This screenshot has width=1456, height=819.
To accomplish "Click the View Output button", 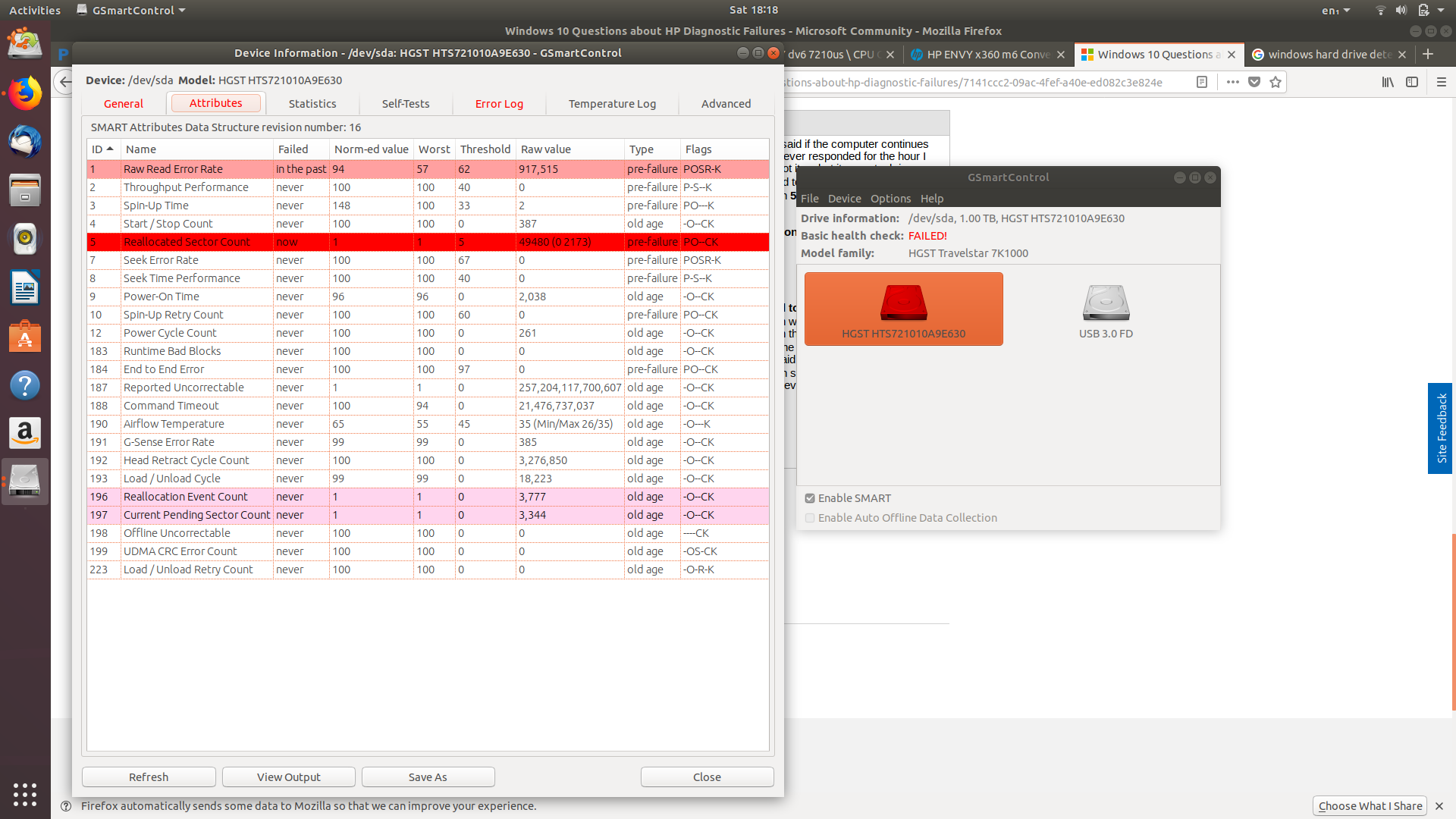I will 288,777.
